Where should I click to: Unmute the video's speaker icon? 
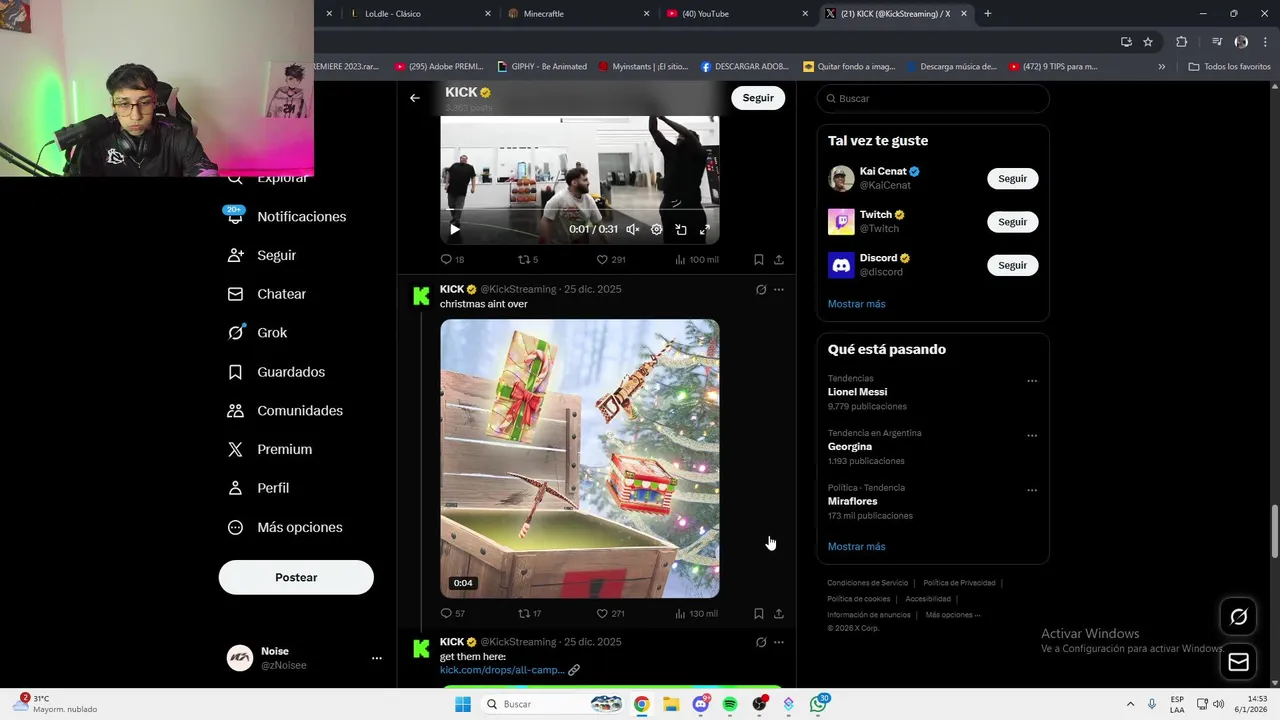tap(632, 229)
